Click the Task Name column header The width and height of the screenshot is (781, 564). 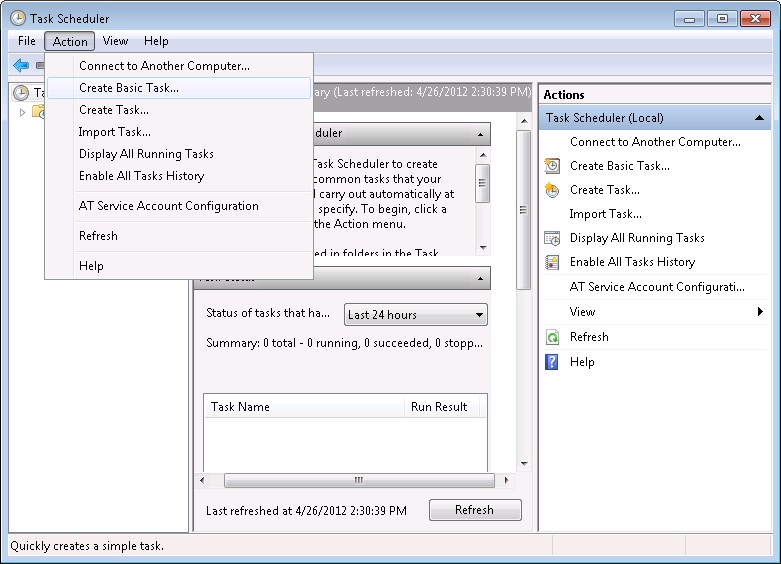pyautogui.click(x=304, y=407)
